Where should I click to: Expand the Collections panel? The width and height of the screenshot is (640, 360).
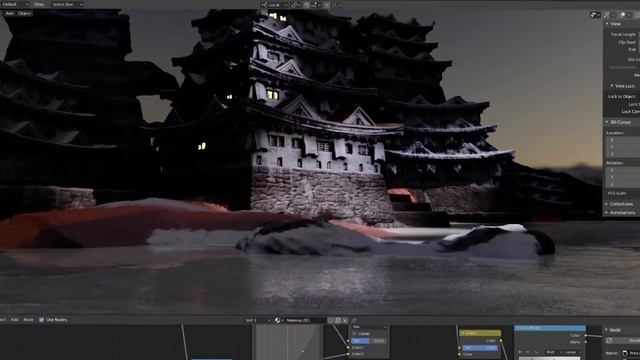pos(619,204)
